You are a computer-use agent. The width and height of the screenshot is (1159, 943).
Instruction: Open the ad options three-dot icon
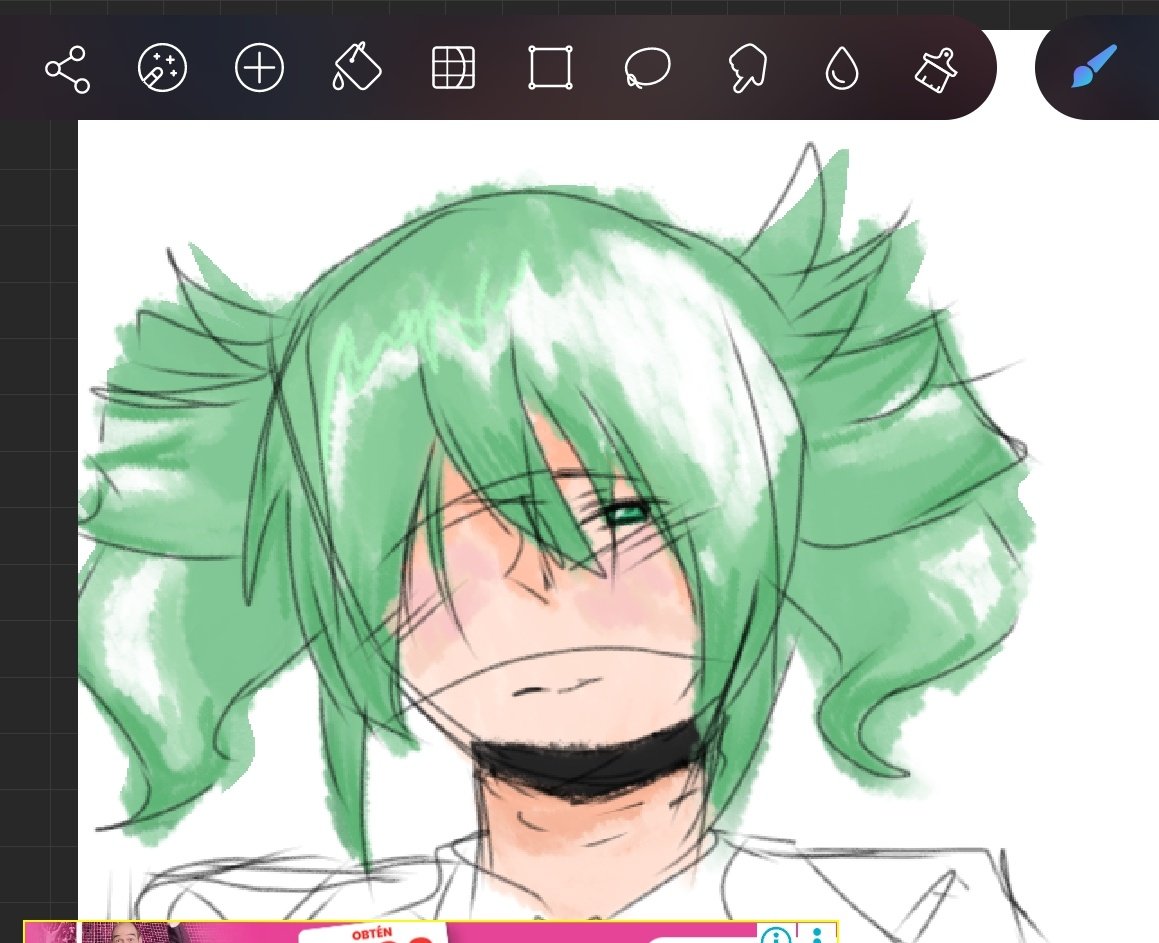pyautogui.click(x=818, y=934)
